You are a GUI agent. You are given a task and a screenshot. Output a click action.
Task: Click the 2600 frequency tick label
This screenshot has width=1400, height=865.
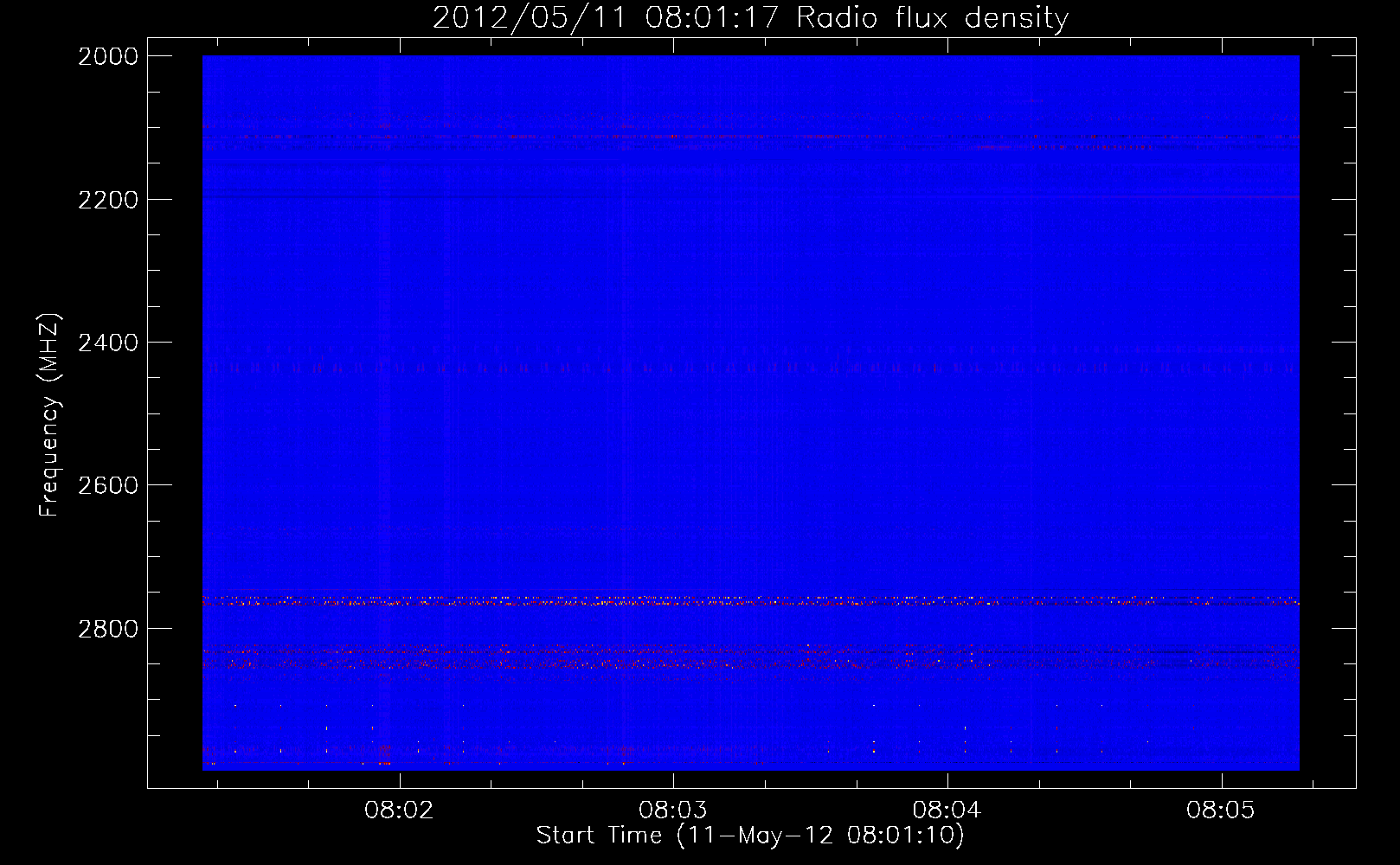108,485
